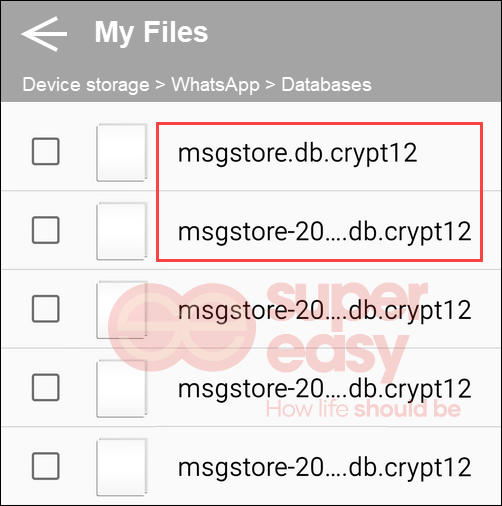Click the file icon of msgstore.db.crypt12
This screenshot has width=502, height=506.
pyautogui.click(x=122, y=153)
